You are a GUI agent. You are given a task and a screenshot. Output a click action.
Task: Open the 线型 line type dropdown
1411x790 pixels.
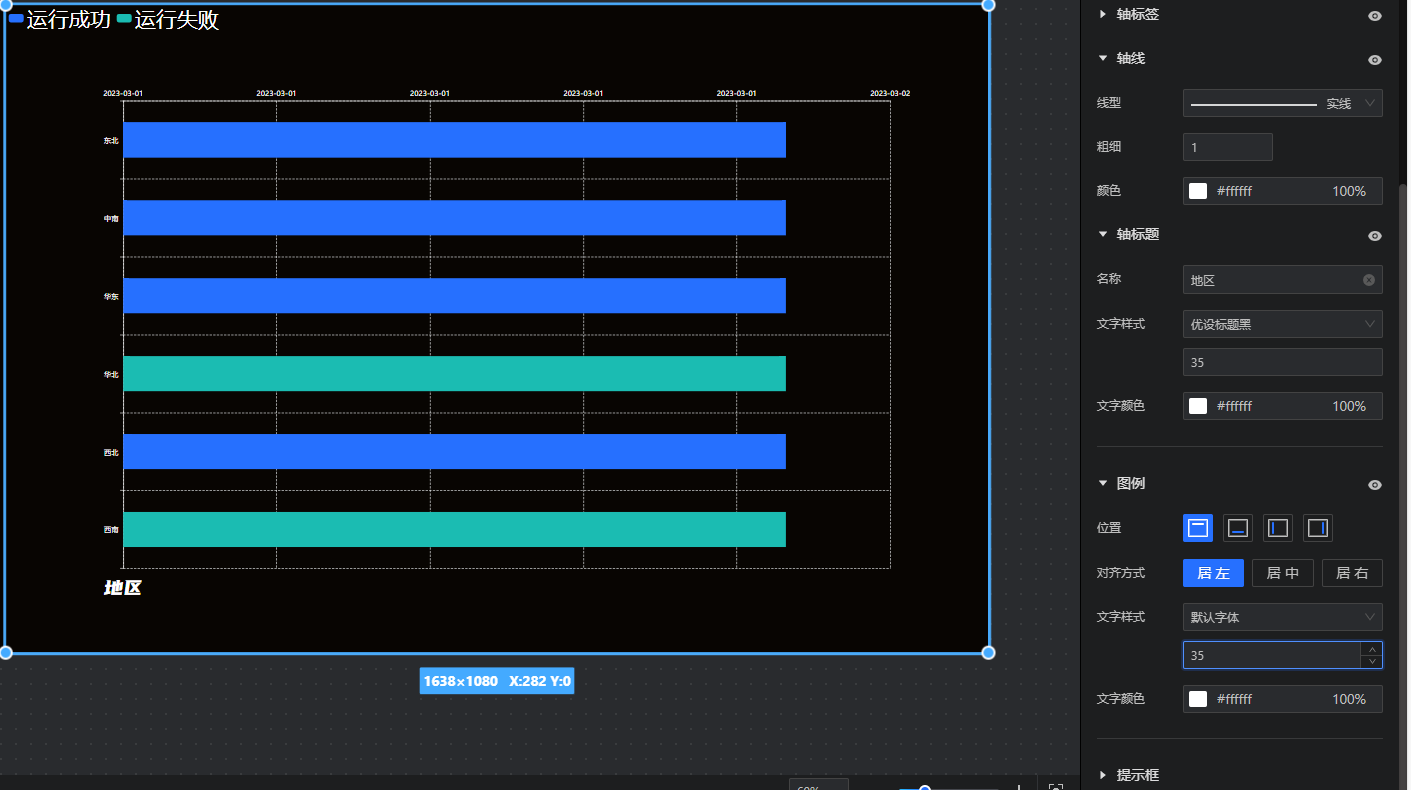click(1282, 103)
